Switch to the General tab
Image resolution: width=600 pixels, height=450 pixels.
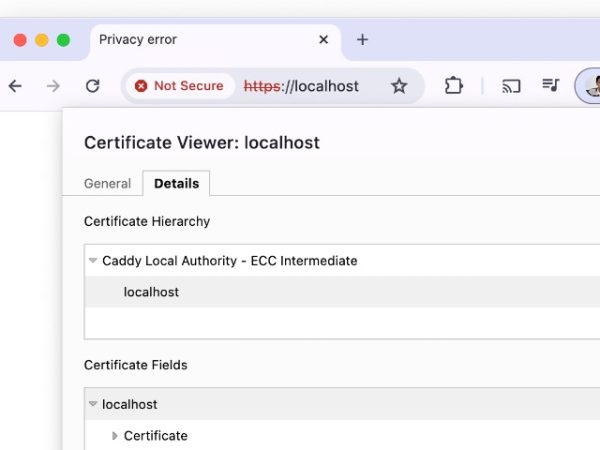pyautogui.click(x=108, y=184)
